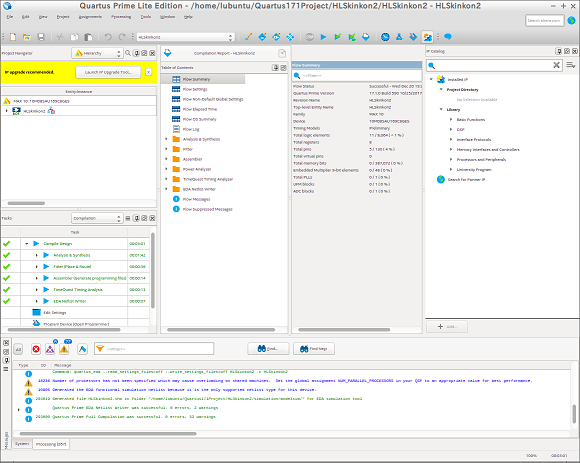Stop processing with the STOP icon
This screenshot has height=463, width=580.
click(310, 37)
